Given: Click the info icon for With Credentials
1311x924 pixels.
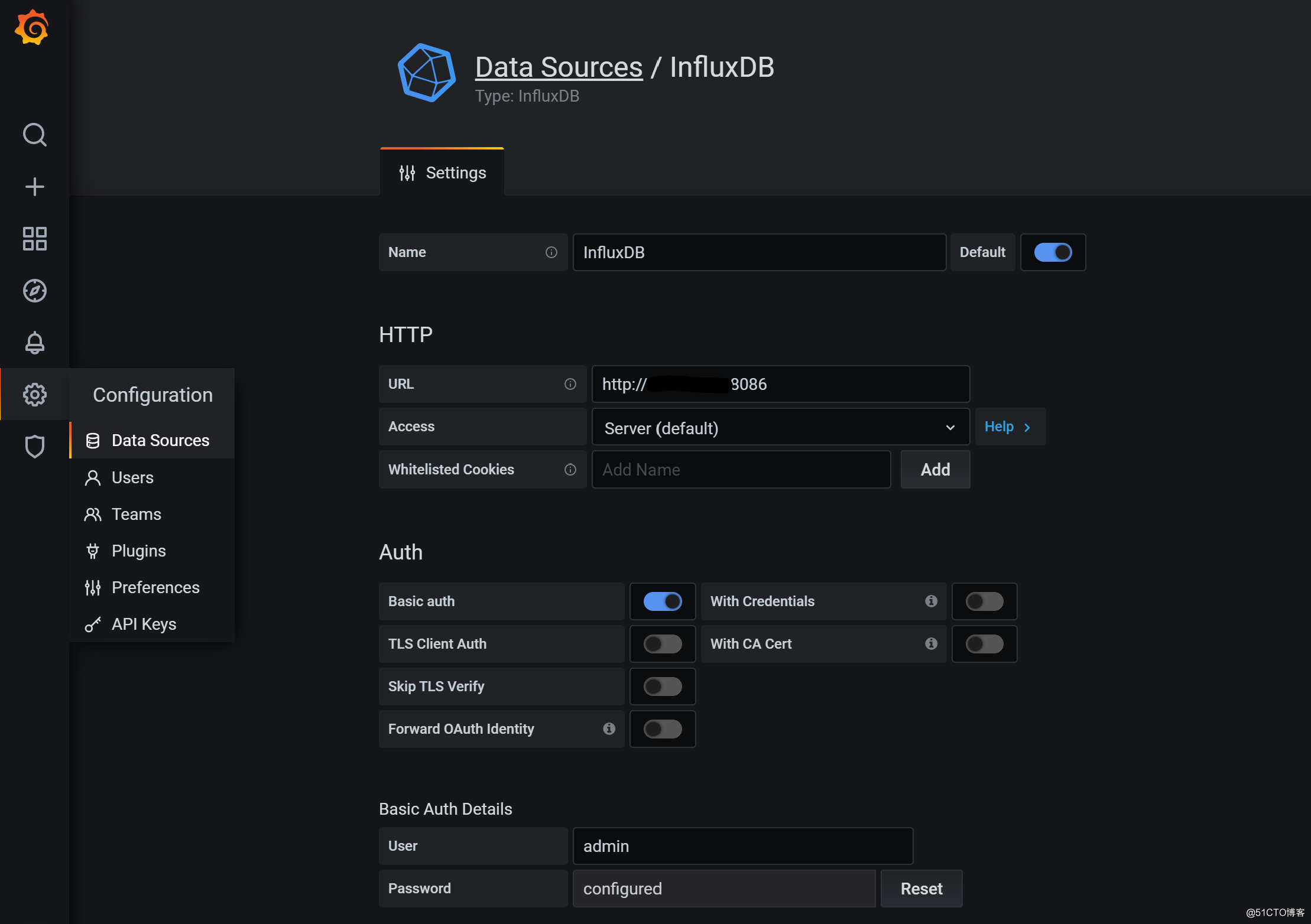Looking at the screenshot, I should click(931, 601).
